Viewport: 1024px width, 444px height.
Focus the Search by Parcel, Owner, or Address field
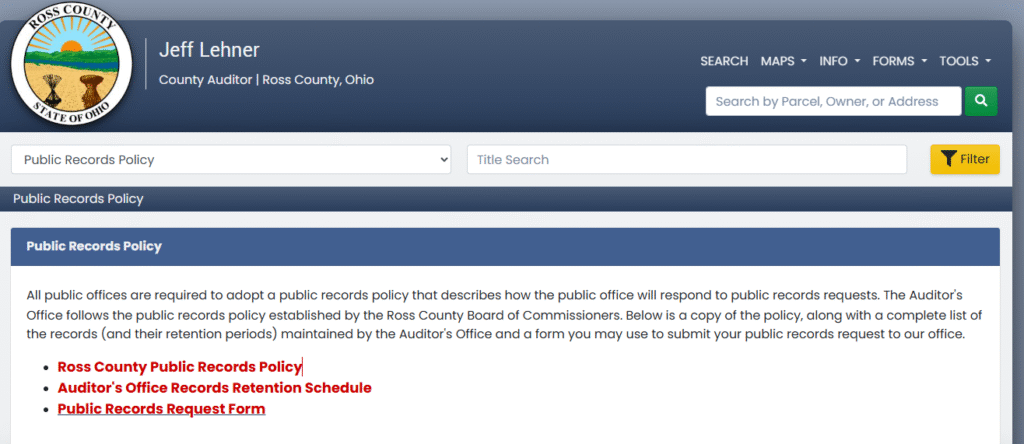pyautogui.click(x=833, y=101)
